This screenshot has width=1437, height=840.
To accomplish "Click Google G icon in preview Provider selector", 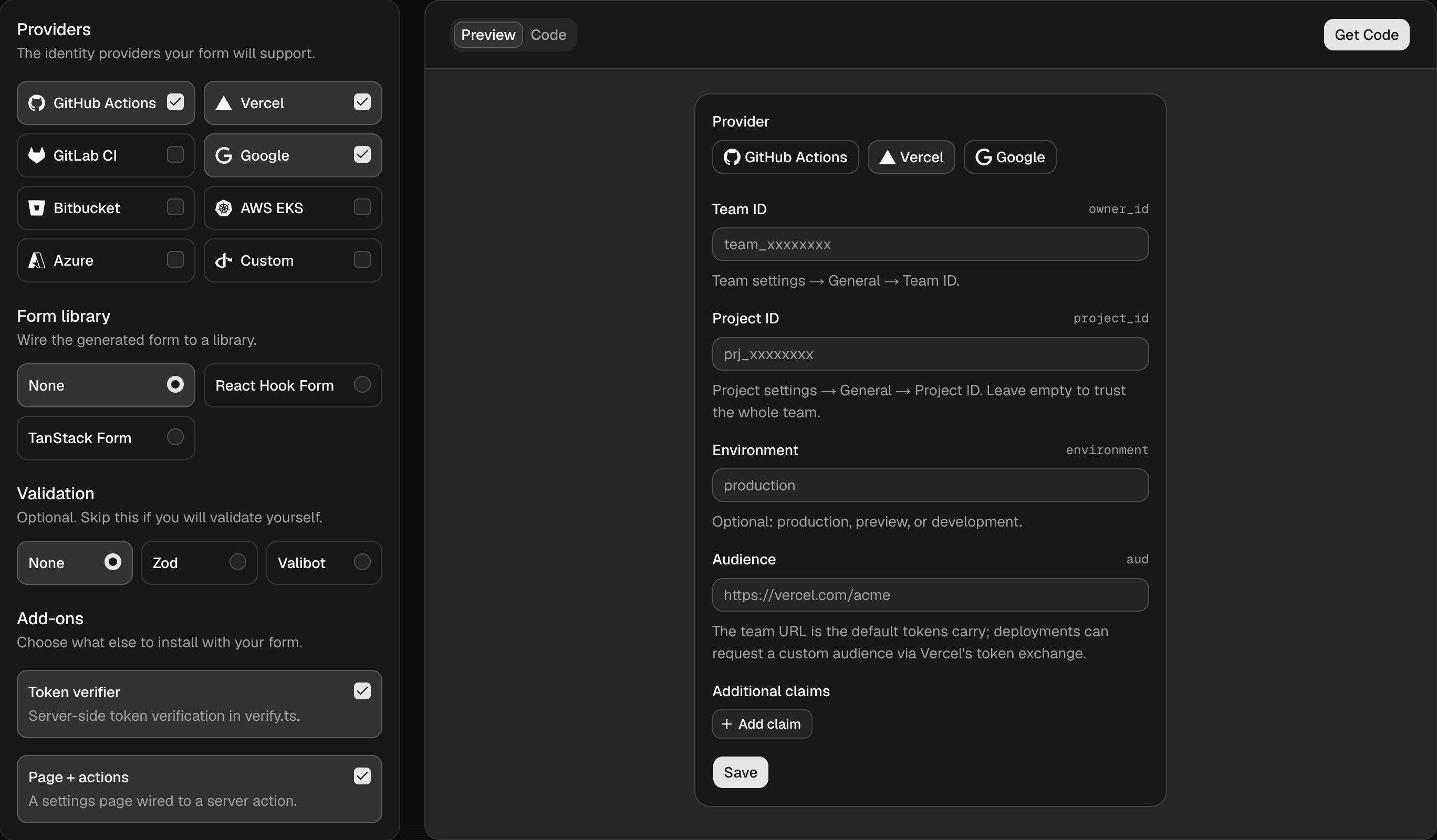I will tap(984, 157).
